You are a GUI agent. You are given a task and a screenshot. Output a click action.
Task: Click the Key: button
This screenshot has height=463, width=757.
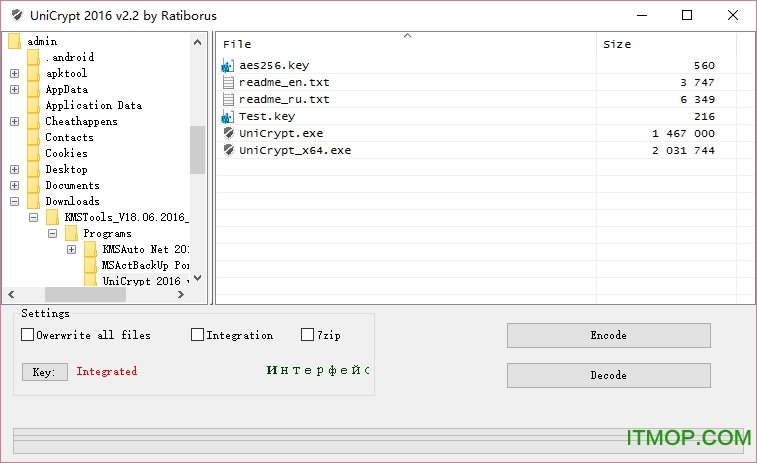[x=44, y=372]
